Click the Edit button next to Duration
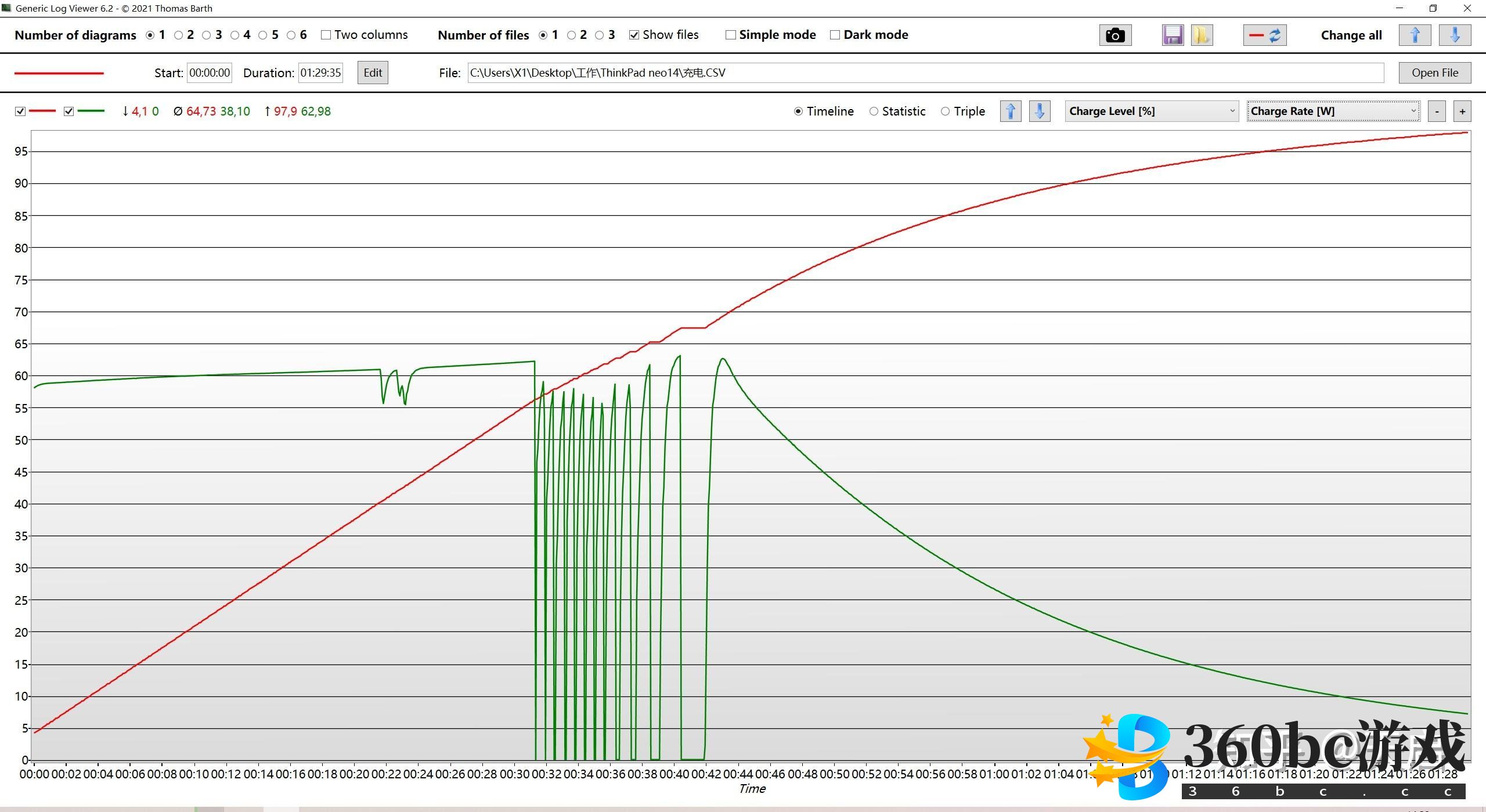1486x812 pixels. click(x=372, y=73)
